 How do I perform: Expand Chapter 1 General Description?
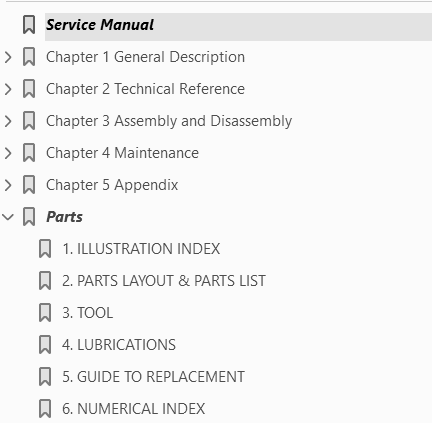[x=8, y=57]
